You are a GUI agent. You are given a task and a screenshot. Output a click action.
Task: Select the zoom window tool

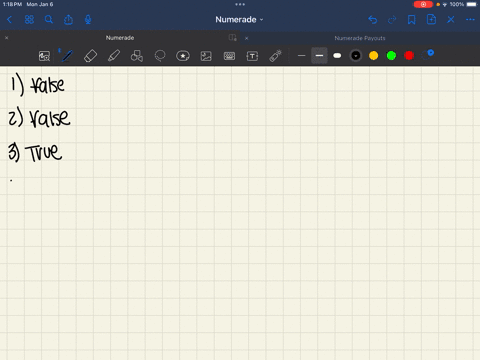44,56
